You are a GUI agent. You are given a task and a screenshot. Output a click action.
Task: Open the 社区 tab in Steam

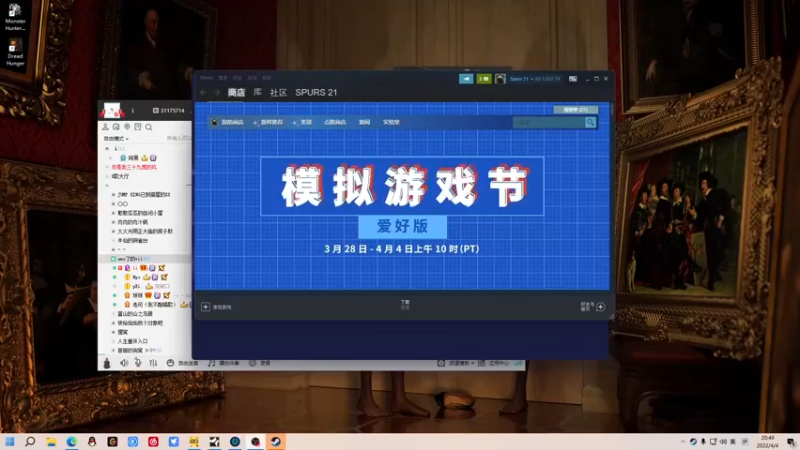pos(278,92)
